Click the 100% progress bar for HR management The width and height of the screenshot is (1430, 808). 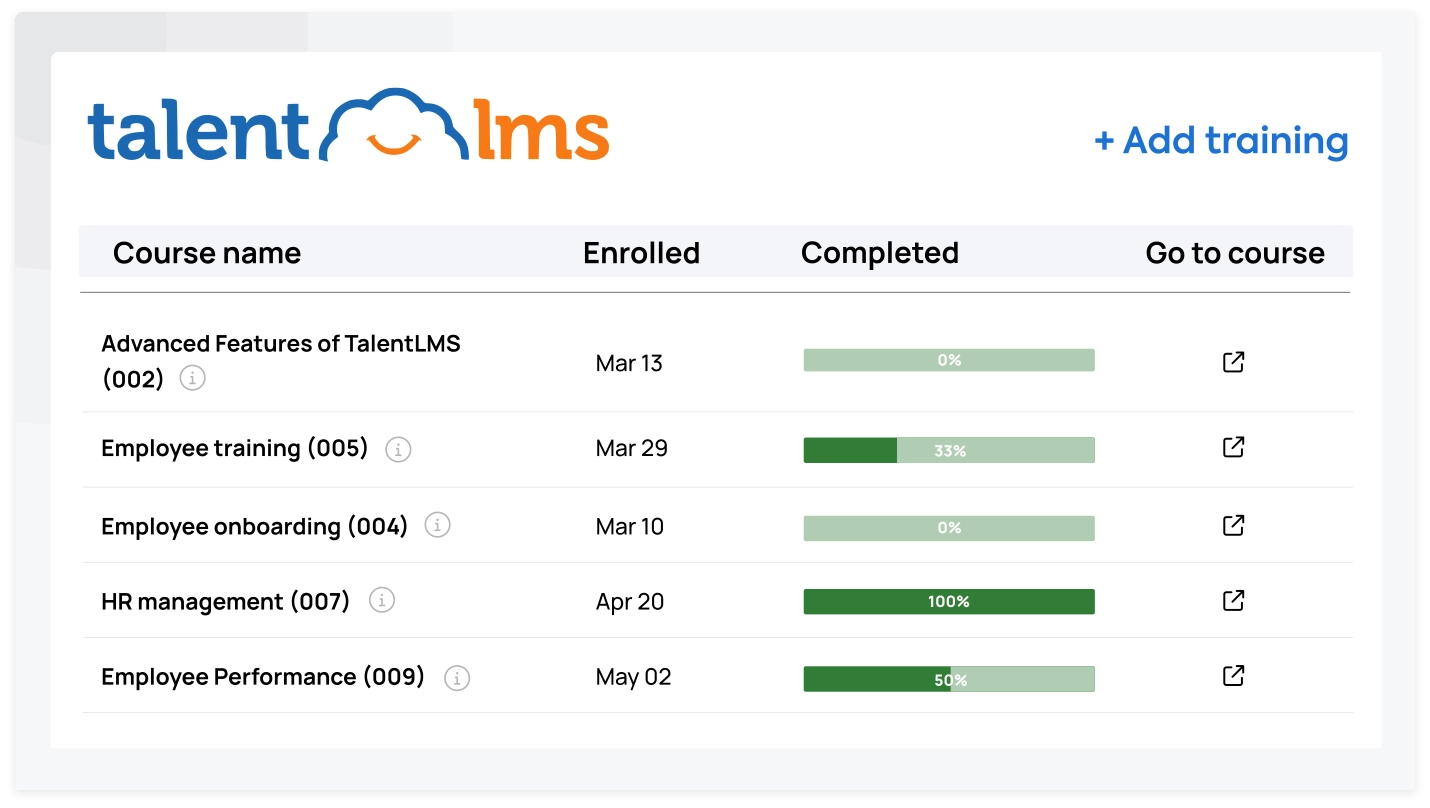[x=949, y=601]
